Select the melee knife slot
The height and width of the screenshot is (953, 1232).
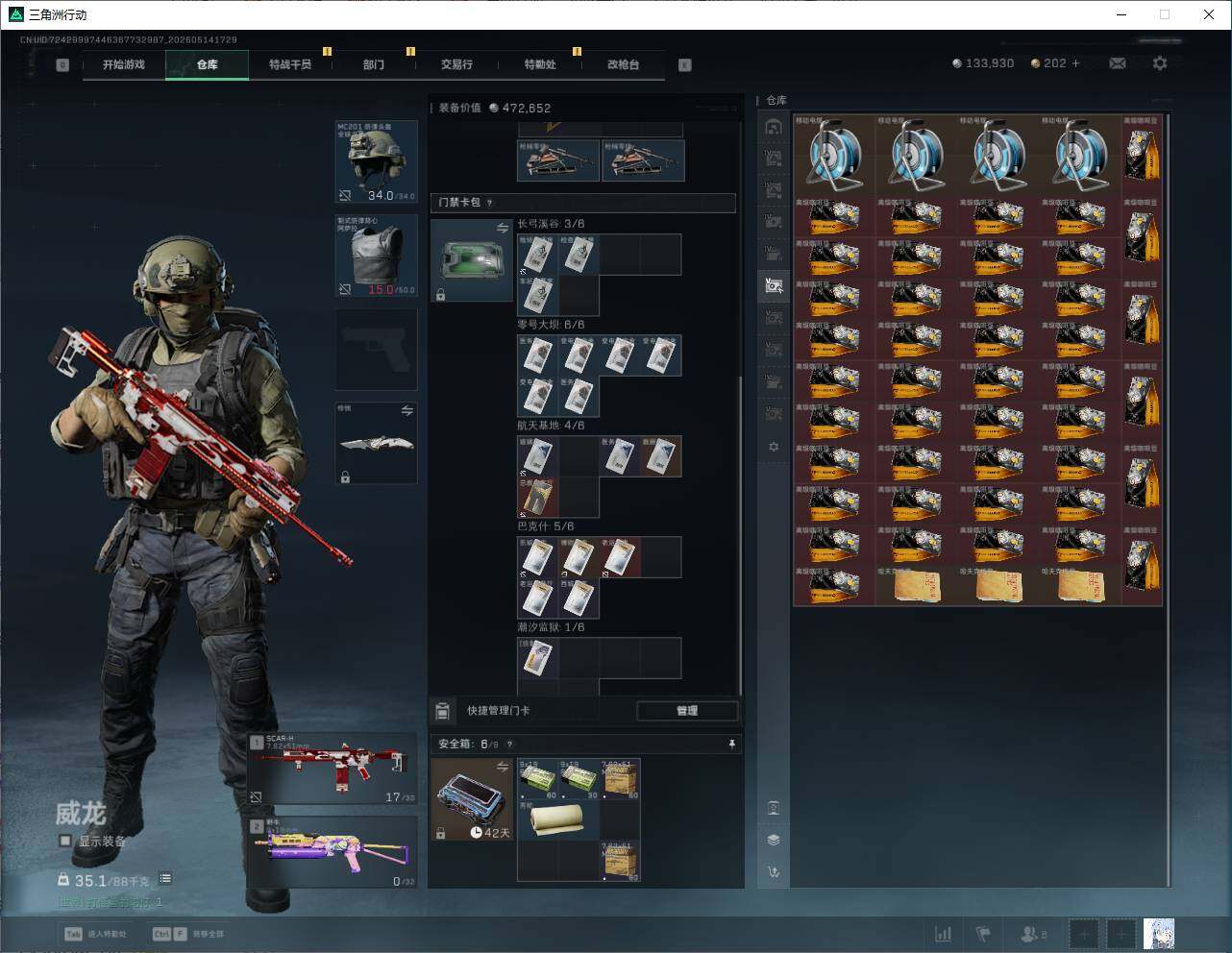pyautogui.click(x=376, y=444)
